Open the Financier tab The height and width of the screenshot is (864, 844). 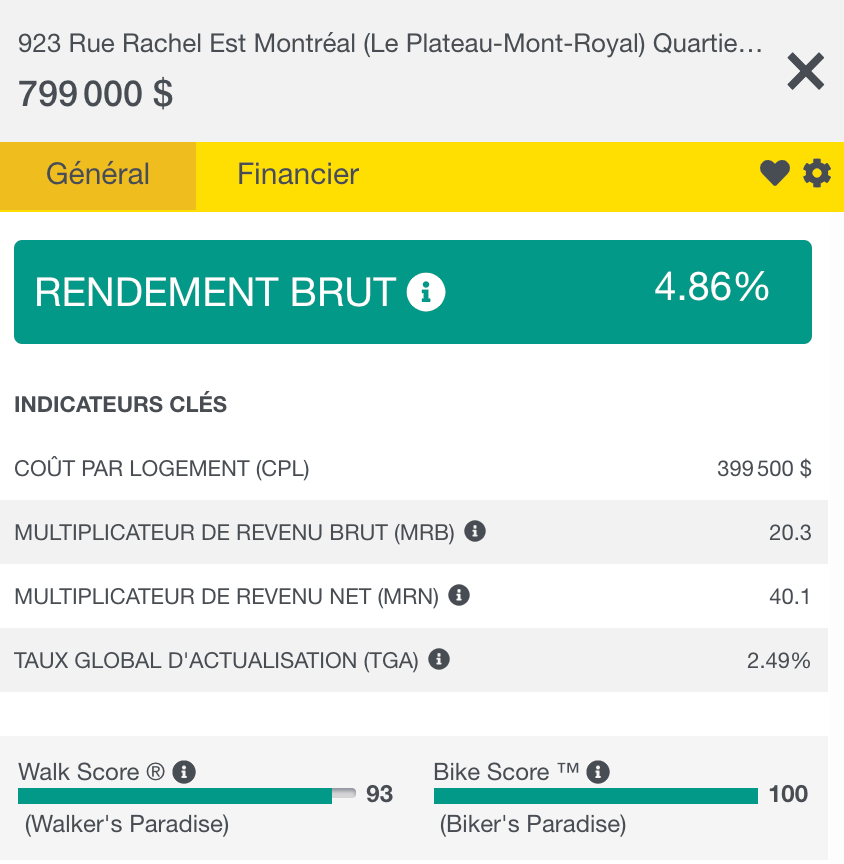(298, 175)
